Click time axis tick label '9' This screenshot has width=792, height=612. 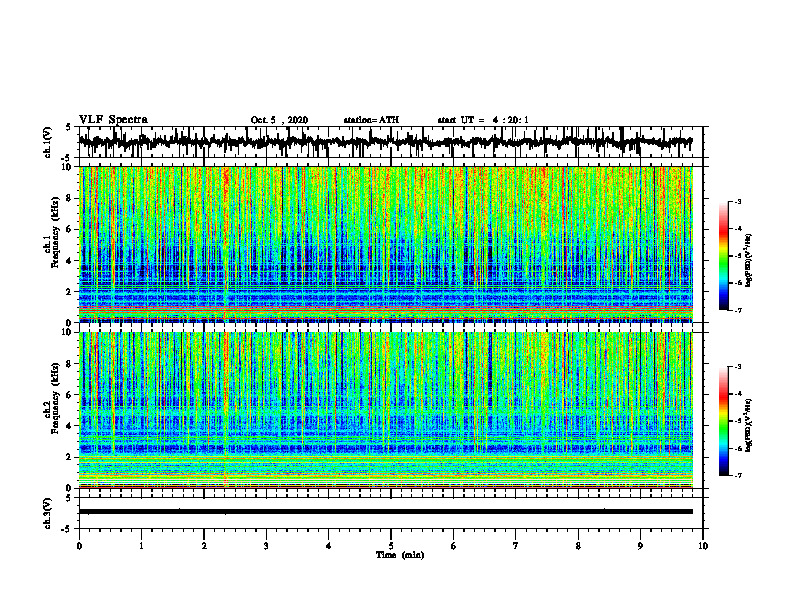pos(640,546)
